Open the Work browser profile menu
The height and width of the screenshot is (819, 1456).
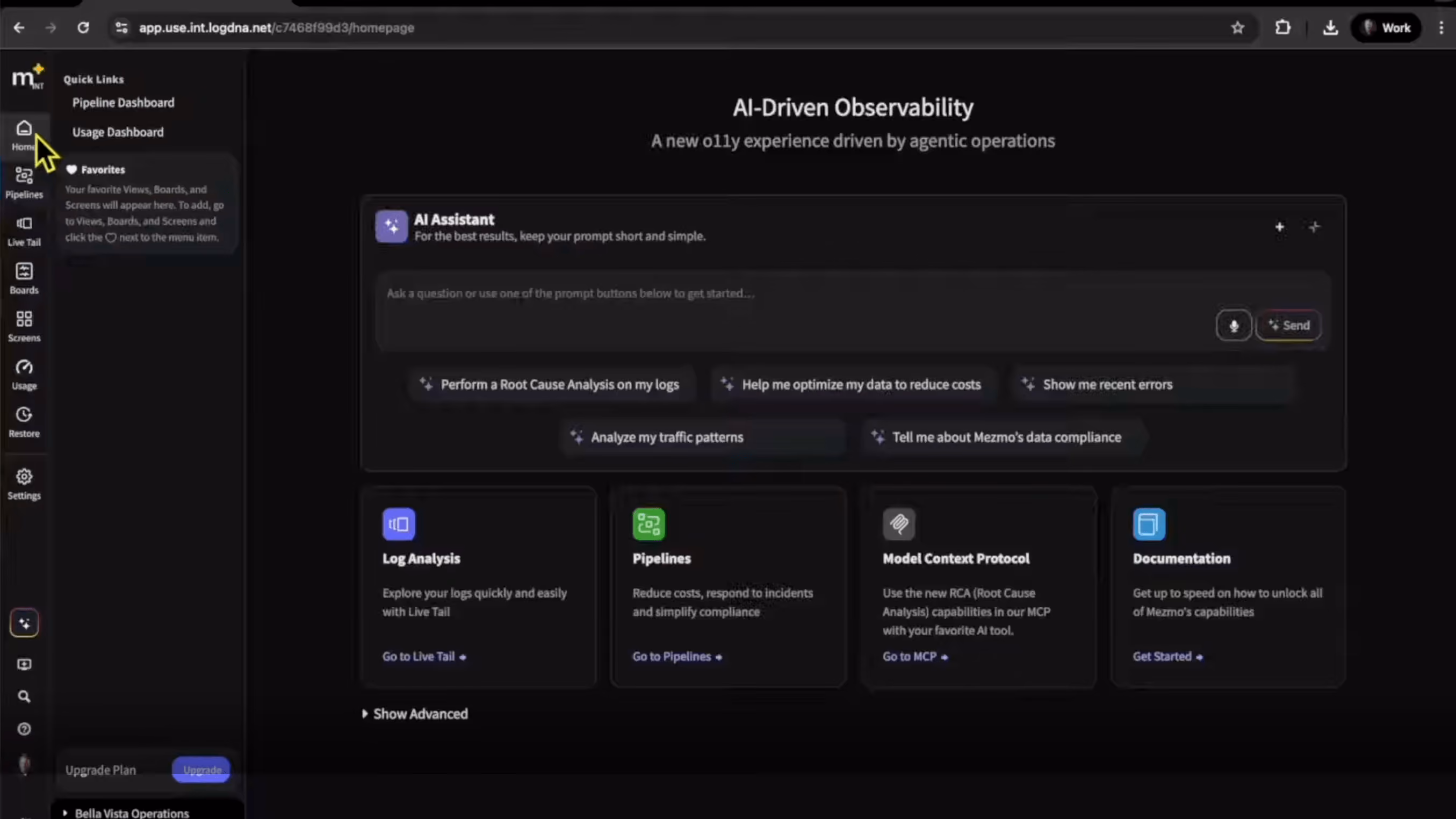point(1386,28)
